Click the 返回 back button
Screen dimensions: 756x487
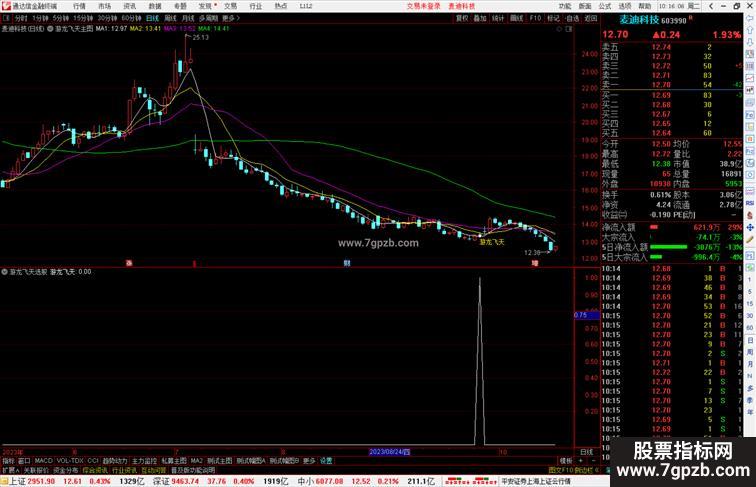(x=591, y=18)
